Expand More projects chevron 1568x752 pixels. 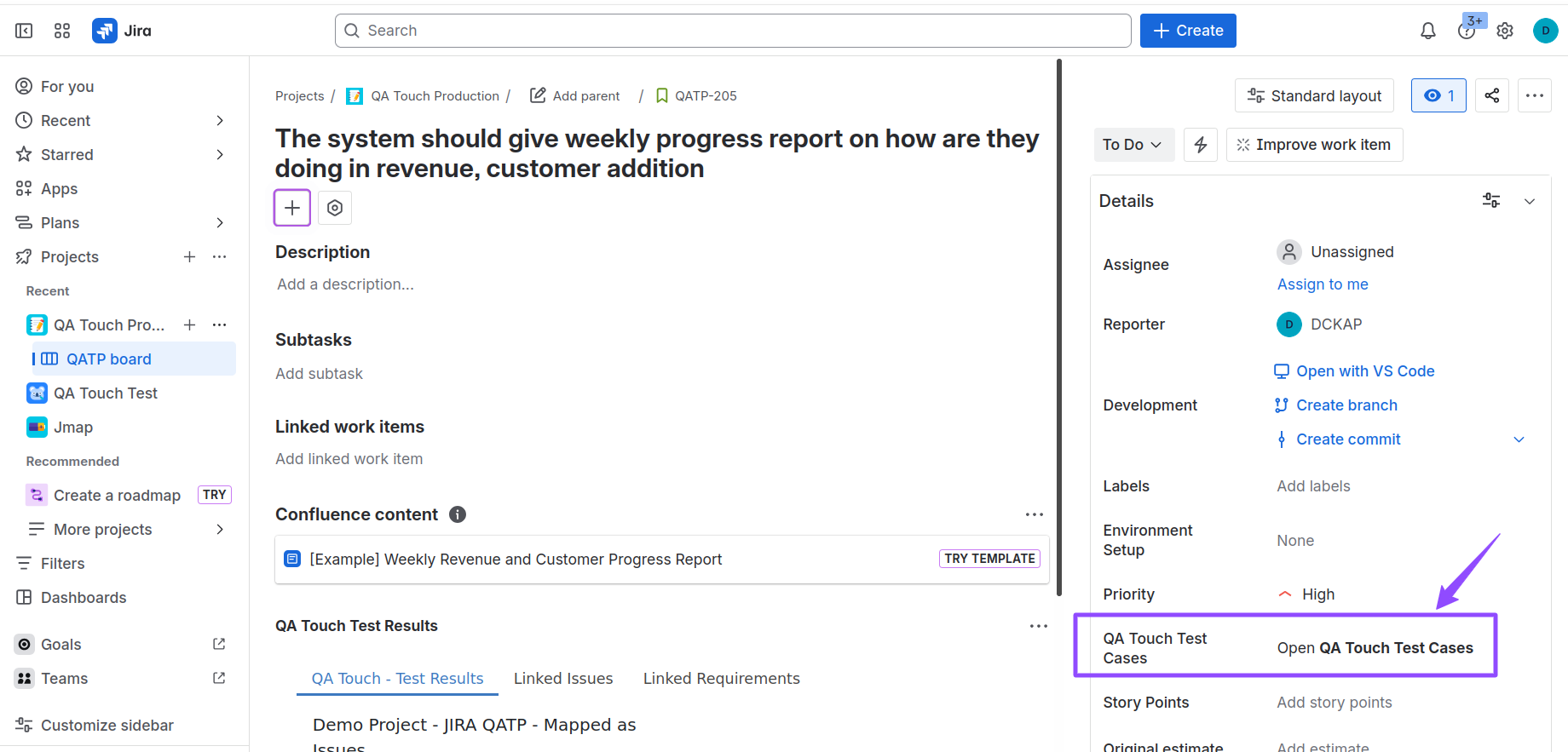[x=220, y=529]
